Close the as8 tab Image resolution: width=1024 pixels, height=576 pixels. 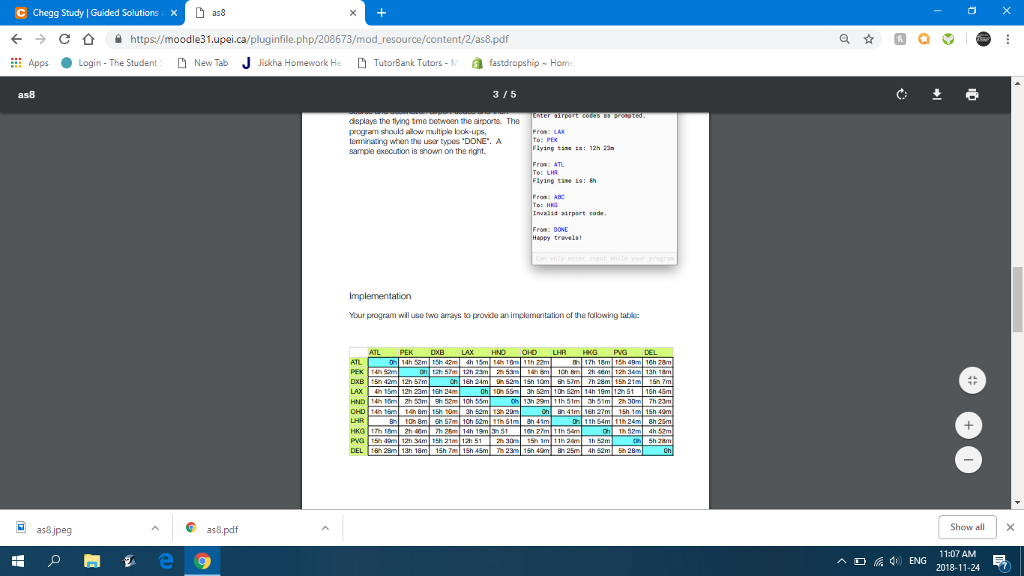click(x=353, y=12)
